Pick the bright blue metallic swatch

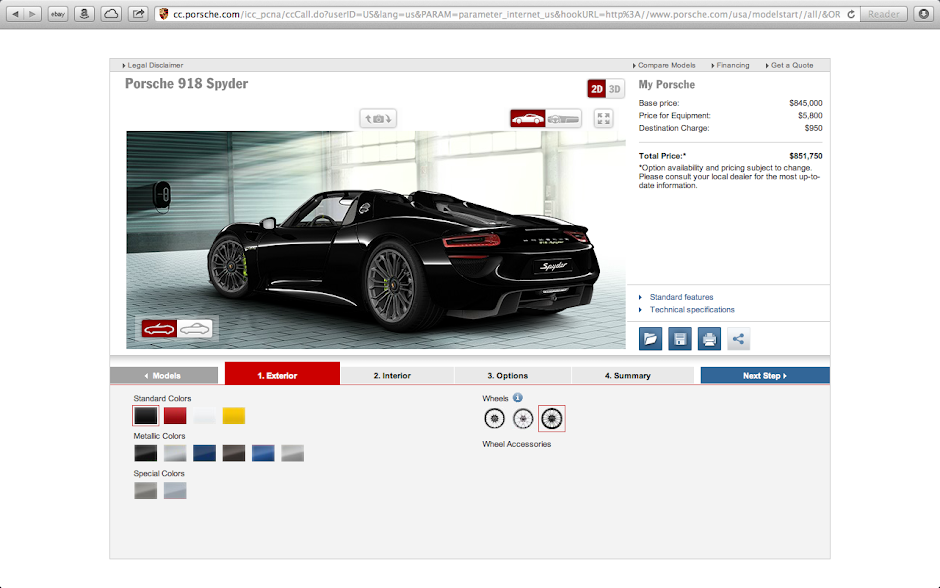263,453
